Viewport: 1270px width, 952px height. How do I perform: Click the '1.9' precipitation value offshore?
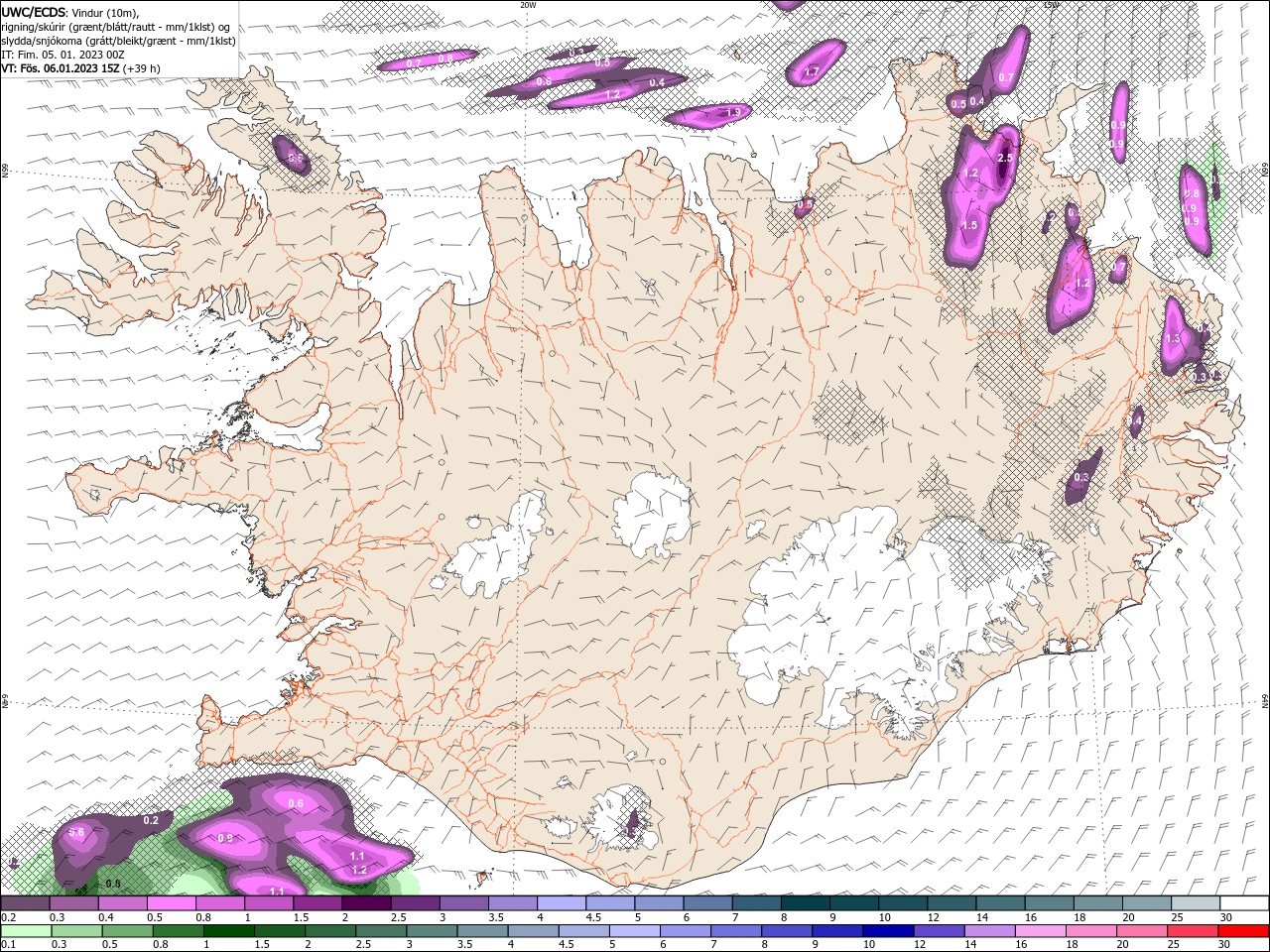pyautogui.click(x=734, y=112)
